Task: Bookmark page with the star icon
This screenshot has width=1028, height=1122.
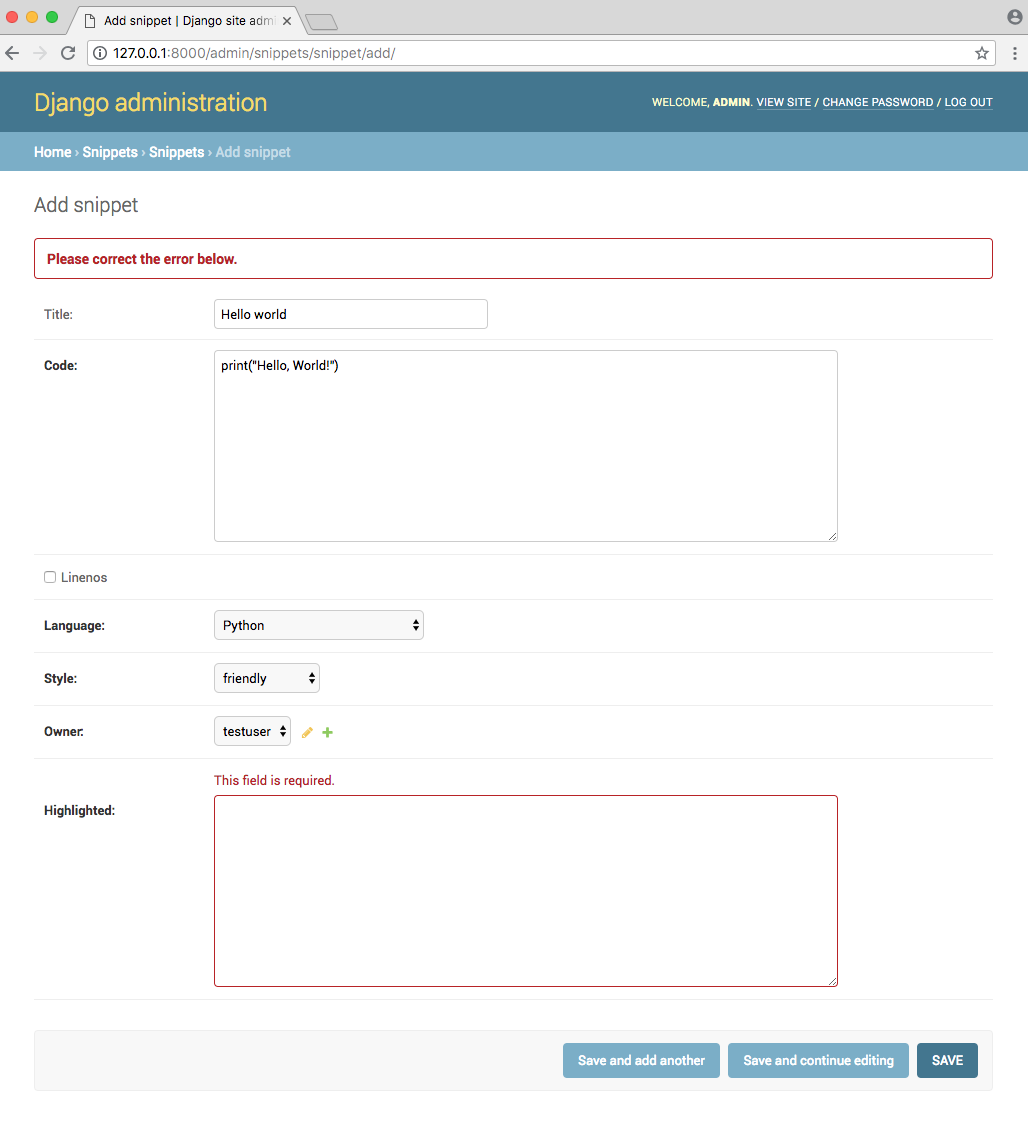Action: 982,53
